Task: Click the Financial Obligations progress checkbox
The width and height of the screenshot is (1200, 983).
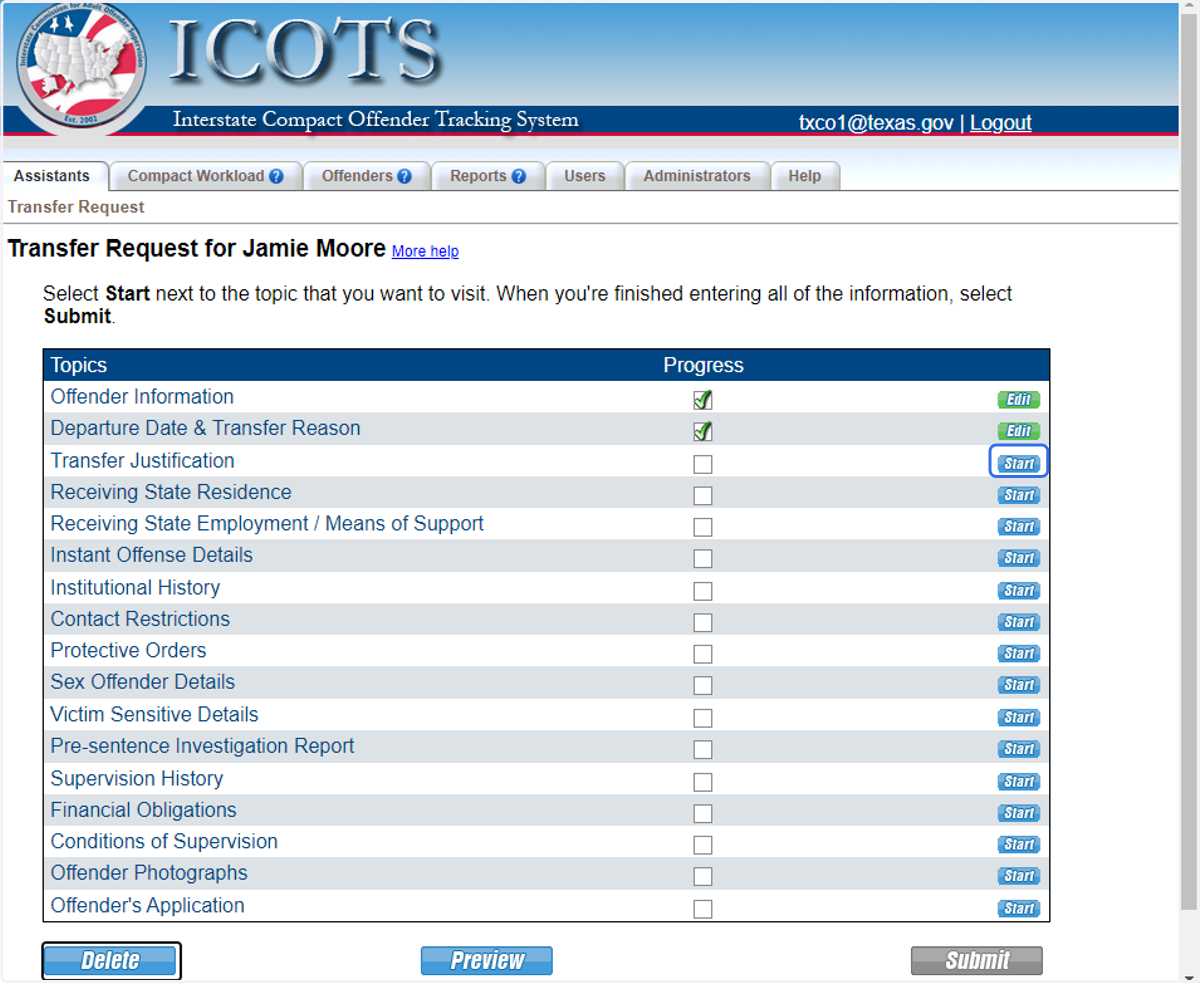Action: coord(703,813)
